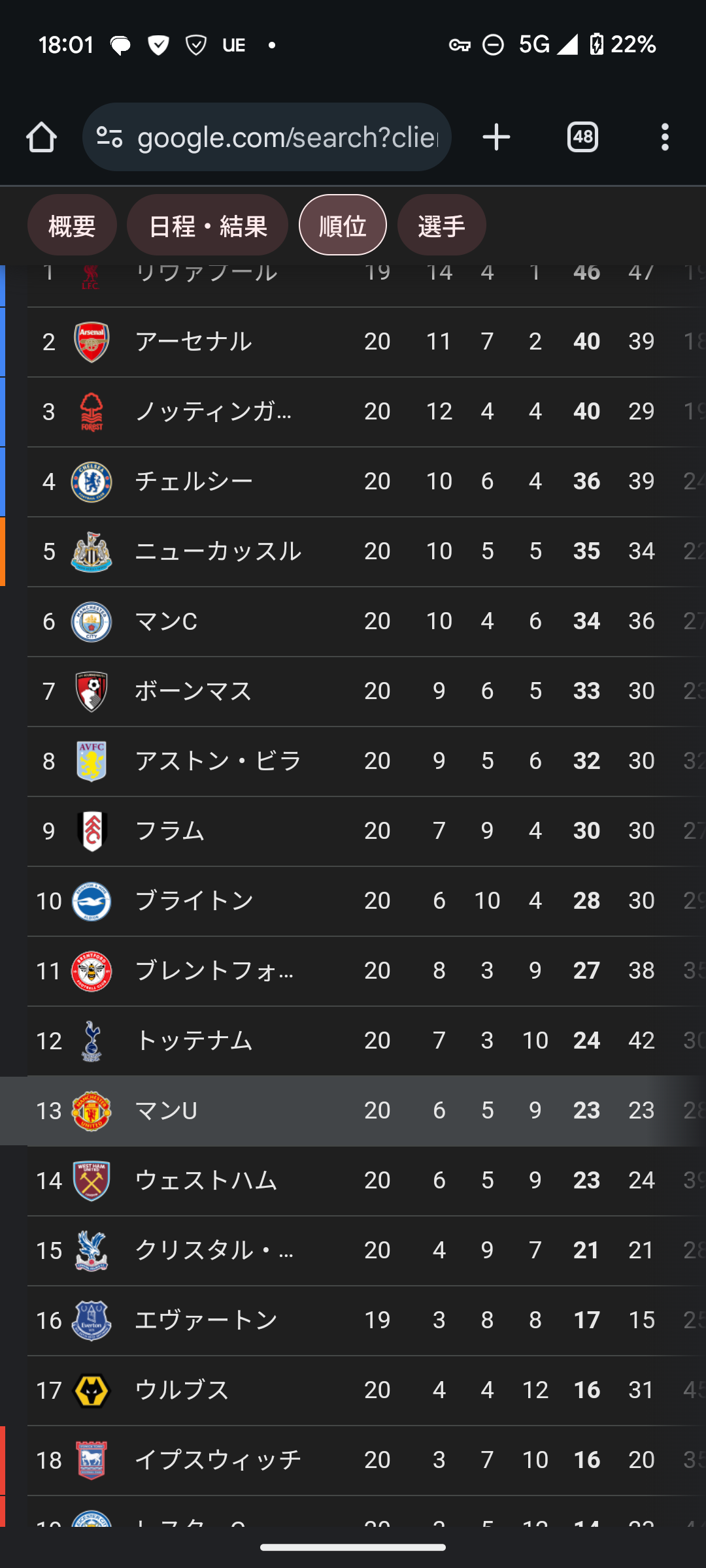
Task: Tap the Manchester City crest
Action: click(92, 621)
